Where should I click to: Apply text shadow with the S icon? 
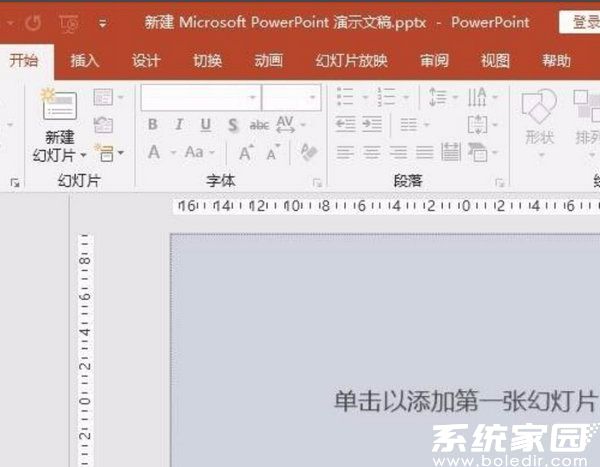[232, 125]
